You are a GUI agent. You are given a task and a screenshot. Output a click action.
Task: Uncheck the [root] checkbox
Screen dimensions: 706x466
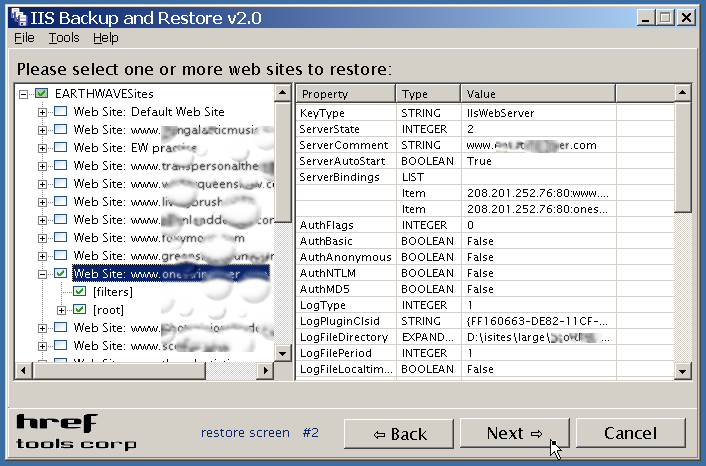click(x=80, y=309)
